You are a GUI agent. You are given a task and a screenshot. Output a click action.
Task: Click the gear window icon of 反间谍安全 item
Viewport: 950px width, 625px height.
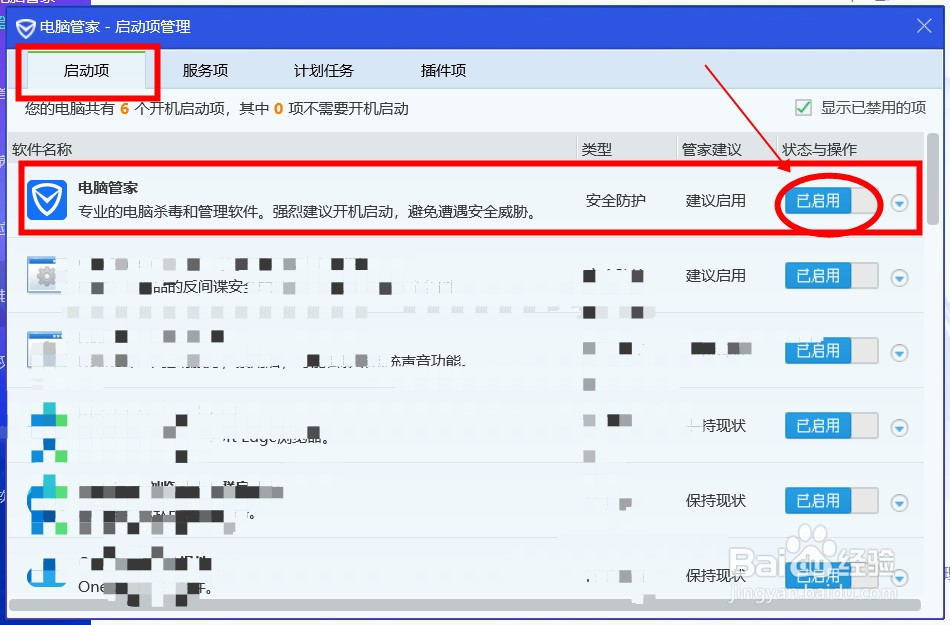44,275
